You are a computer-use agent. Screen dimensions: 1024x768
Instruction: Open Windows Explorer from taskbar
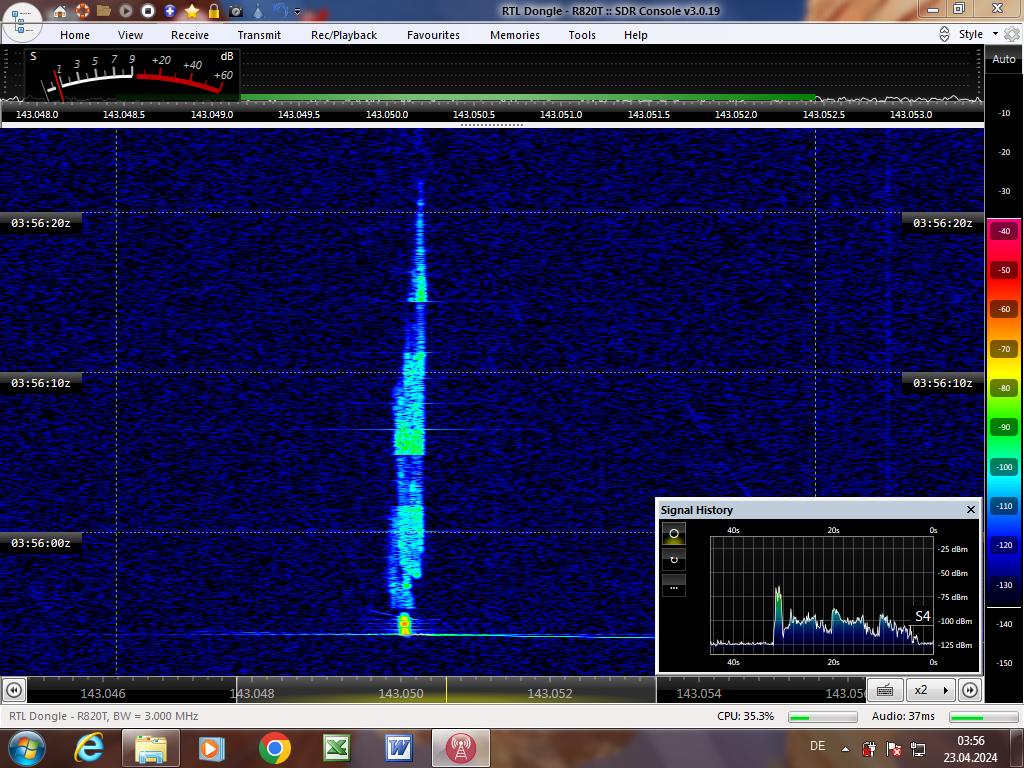coord(151,748)
